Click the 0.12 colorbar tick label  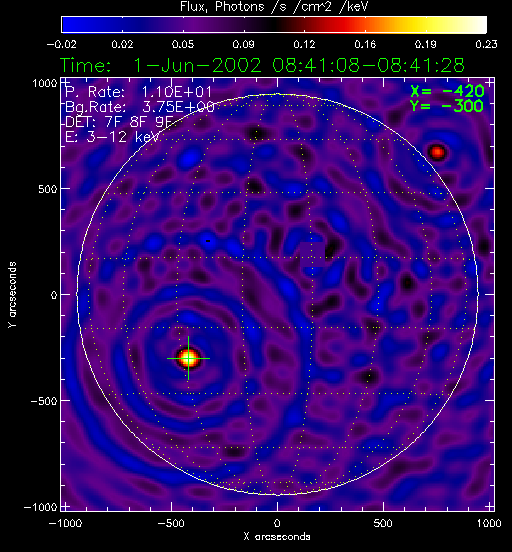pyautogui.click(x=305, y=44)
